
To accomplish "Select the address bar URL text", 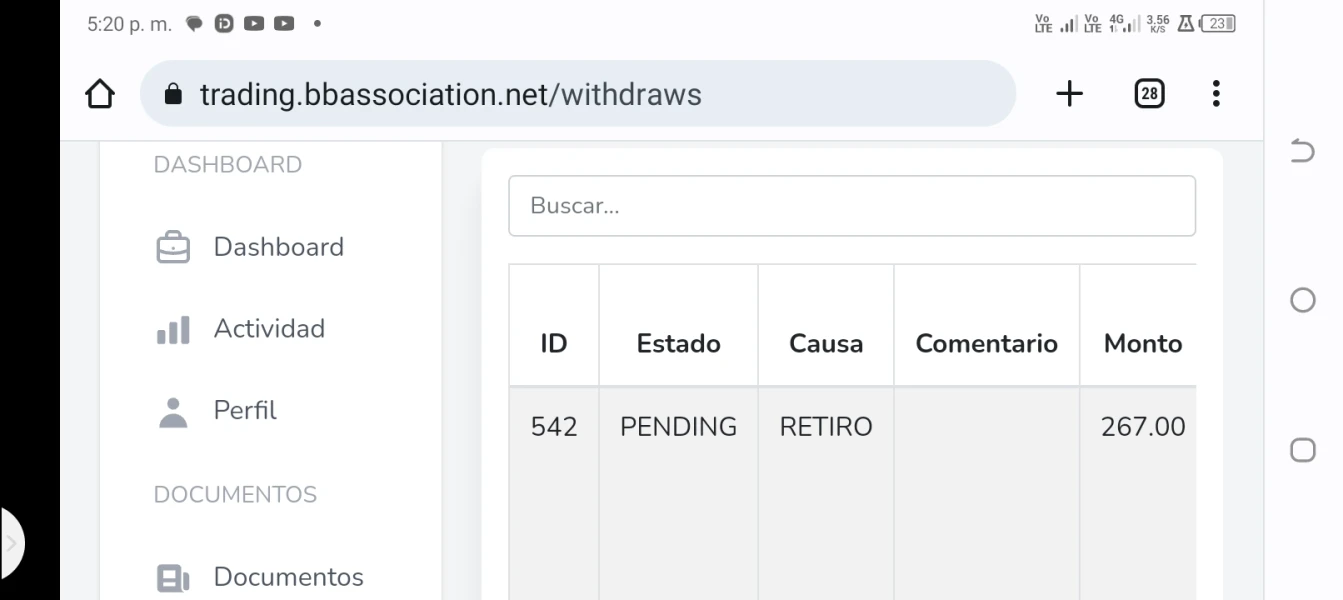I will tap(450, 95).
